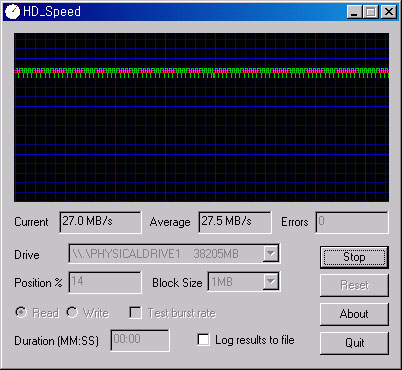Quit the HD_Speed application
Viewport: 402px width, 370px height.
pos(354,343)
